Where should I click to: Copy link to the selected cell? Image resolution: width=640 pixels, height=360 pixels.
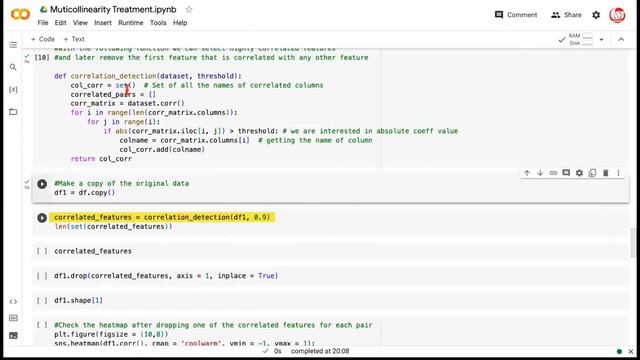tap(553, 173)
